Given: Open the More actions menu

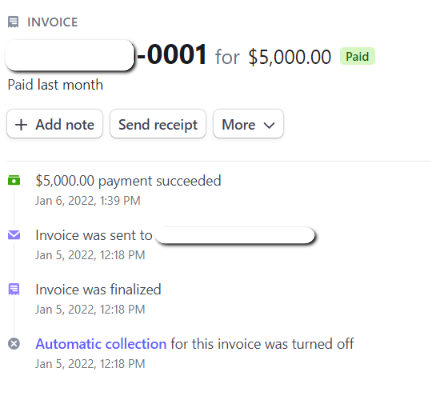Looking at the screenshot, I should [248, 124].
